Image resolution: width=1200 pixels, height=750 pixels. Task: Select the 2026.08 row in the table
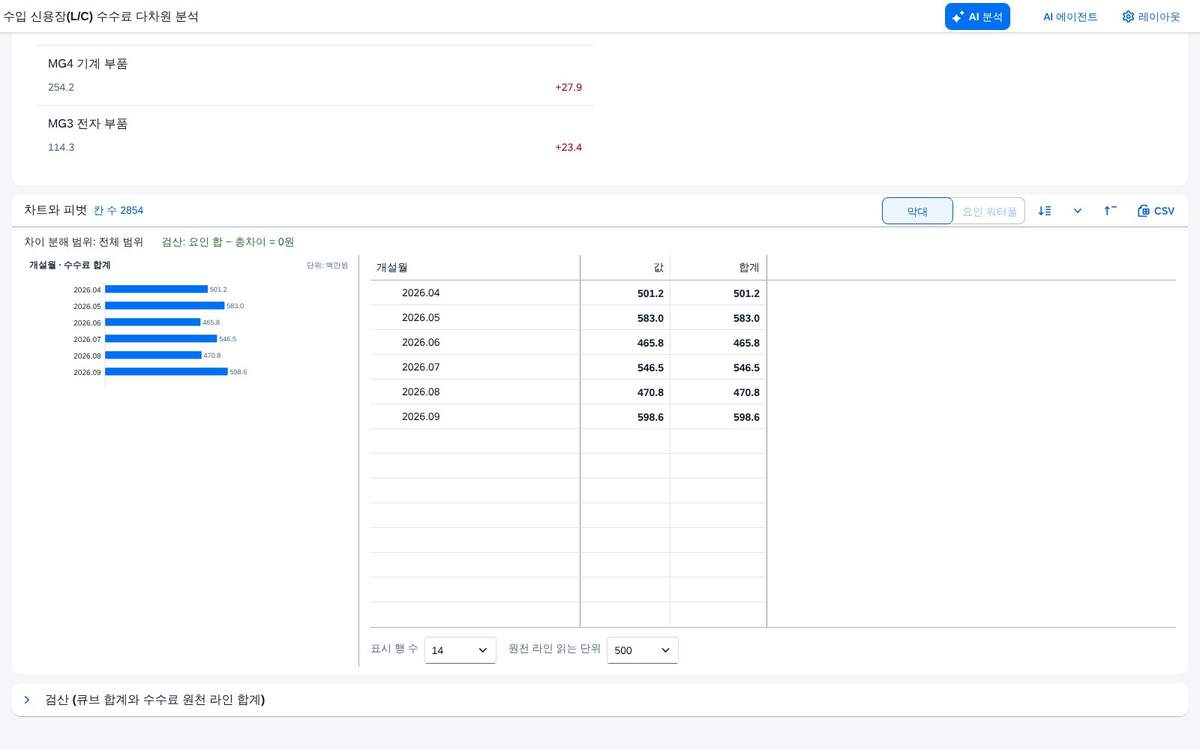click(x=568, y=392)
